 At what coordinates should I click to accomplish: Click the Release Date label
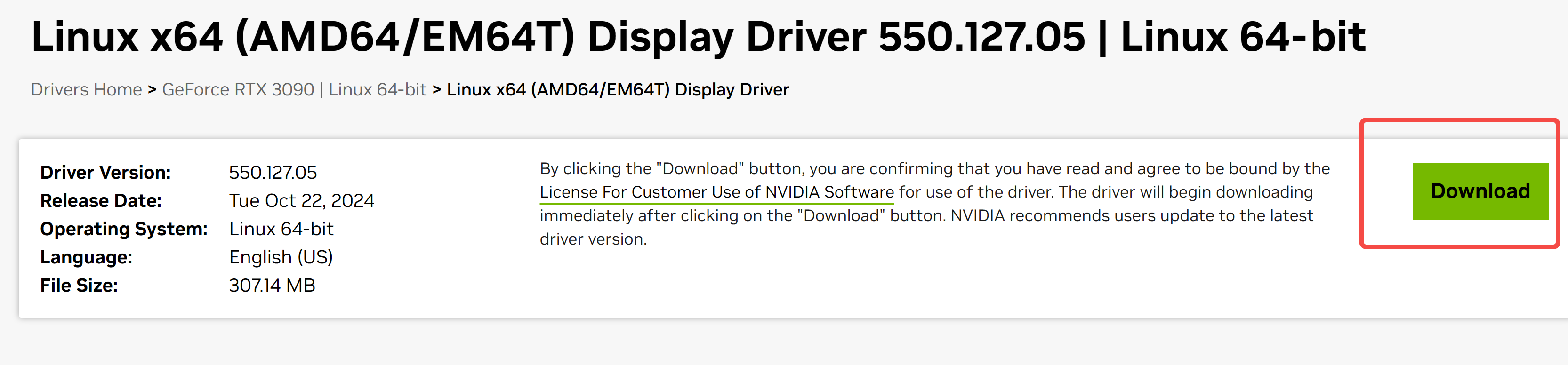pyautogui.click(x=100, y=201)
